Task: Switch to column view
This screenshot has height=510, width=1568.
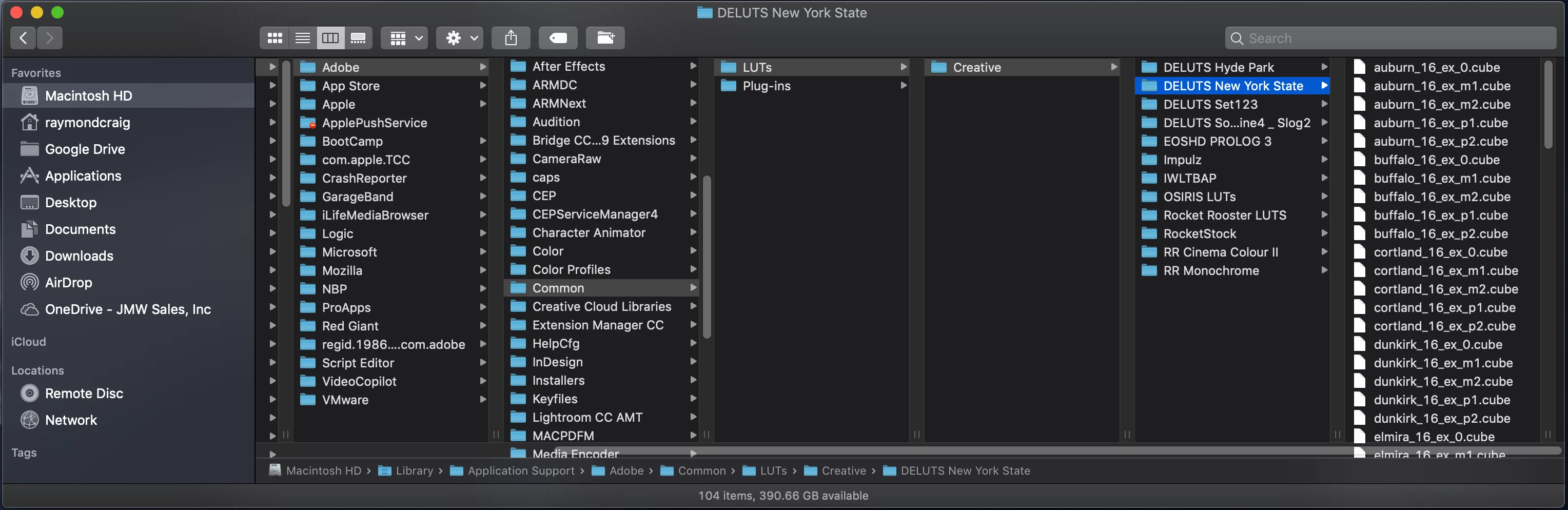Action: coord(330,38)
